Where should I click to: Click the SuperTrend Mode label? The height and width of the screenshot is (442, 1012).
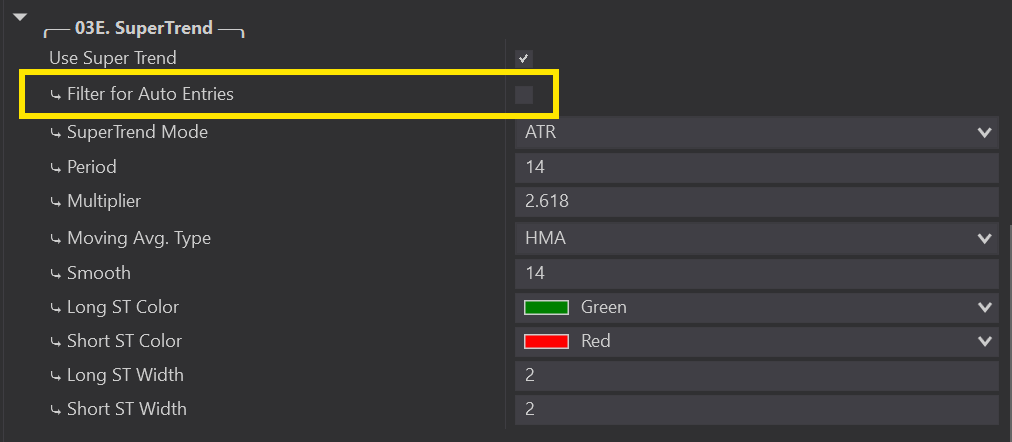(137, 132)
